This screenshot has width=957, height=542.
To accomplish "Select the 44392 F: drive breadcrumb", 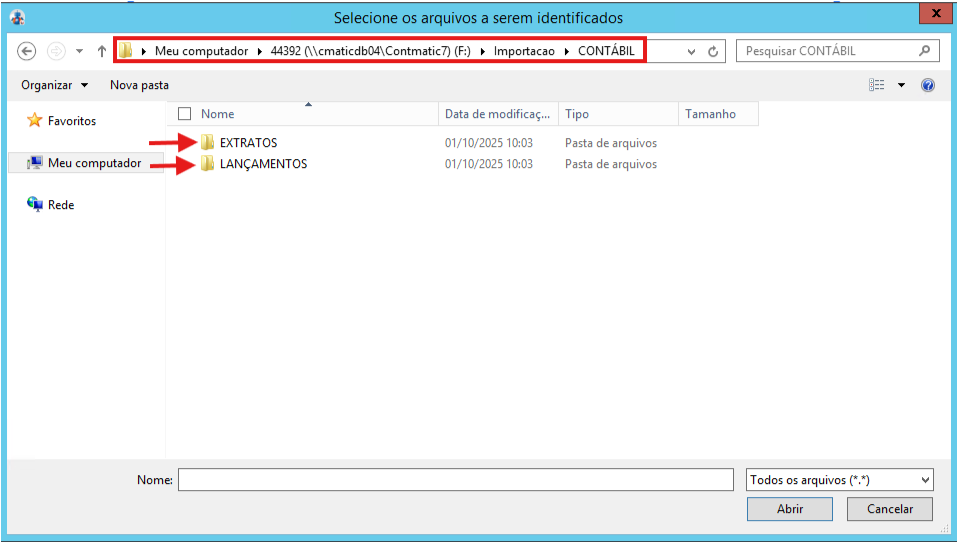I will [370, 51].
